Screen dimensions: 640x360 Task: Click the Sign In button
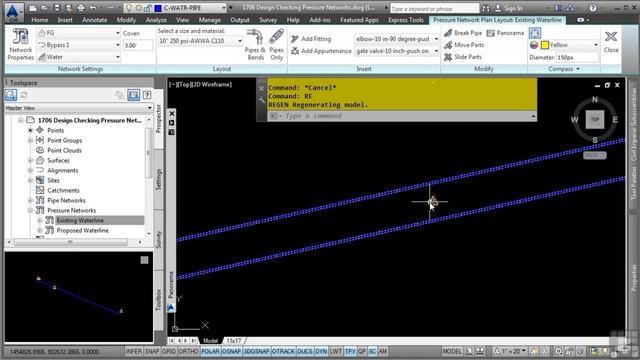click(509, 8)
